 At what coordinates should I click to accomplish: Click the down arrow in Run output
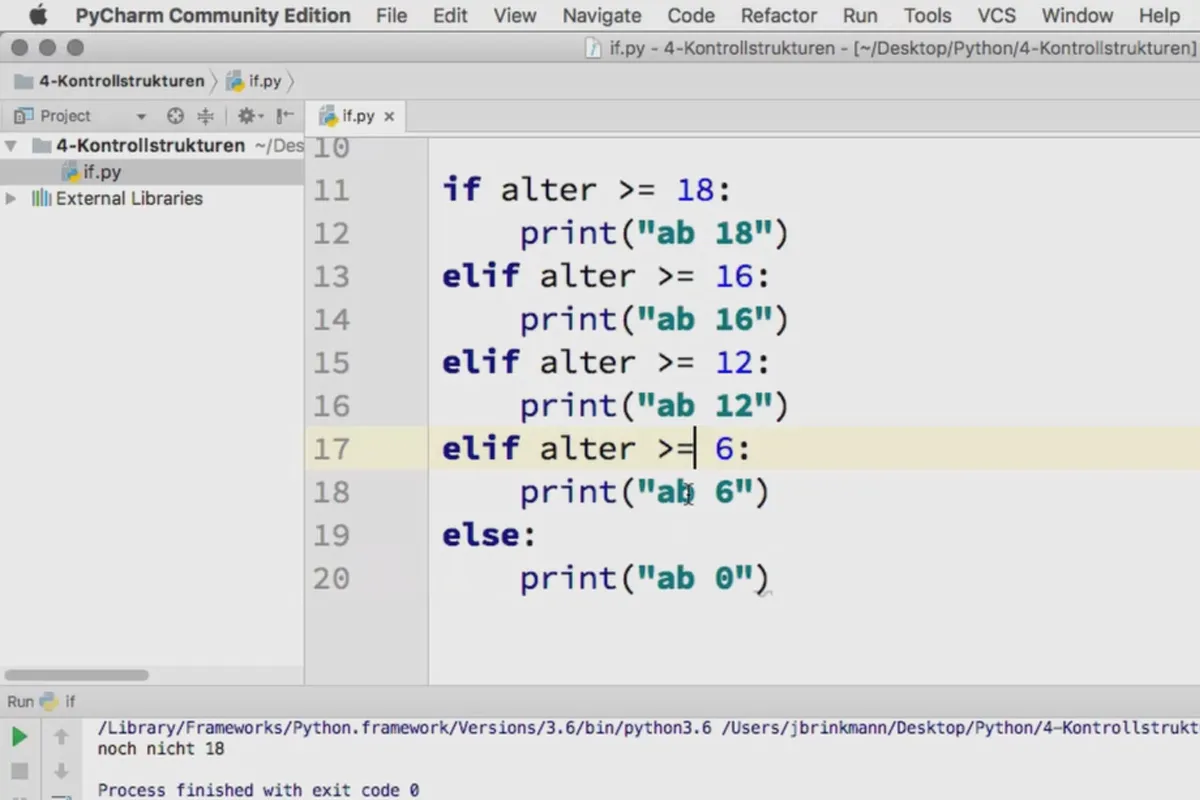tap(61, 771)
